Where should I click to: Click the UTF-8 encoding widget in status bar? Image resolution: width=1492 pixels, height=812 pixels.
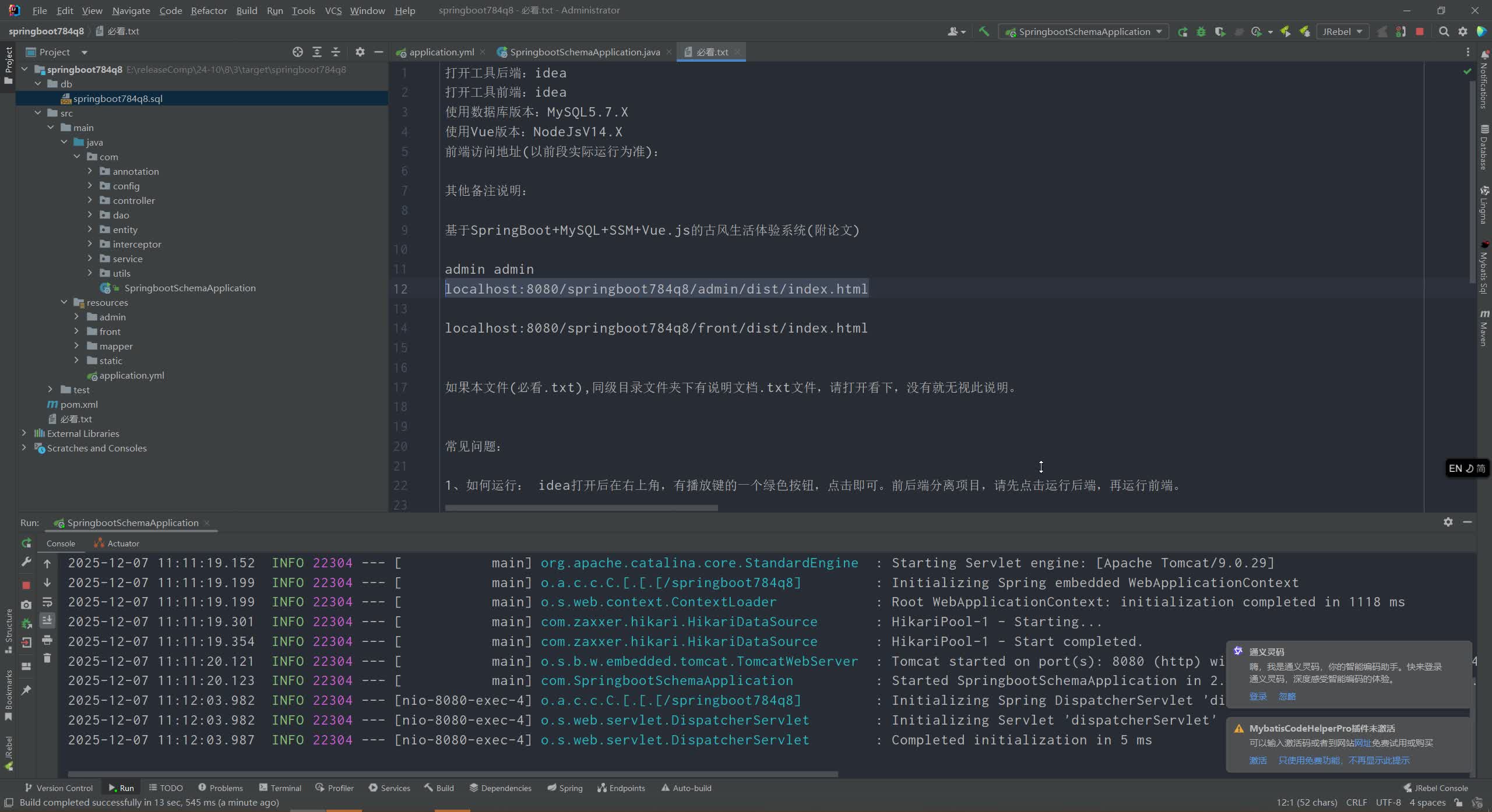tap(1389, 803)
